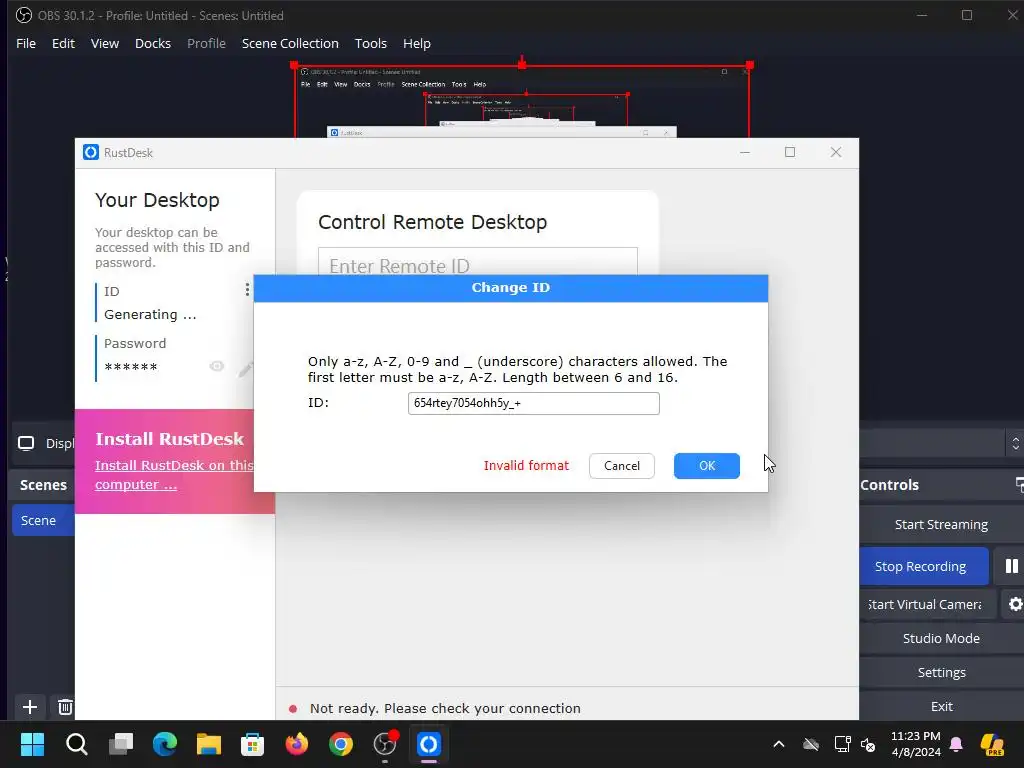Select the Scene item in Scenes list

tap(43, 520)
